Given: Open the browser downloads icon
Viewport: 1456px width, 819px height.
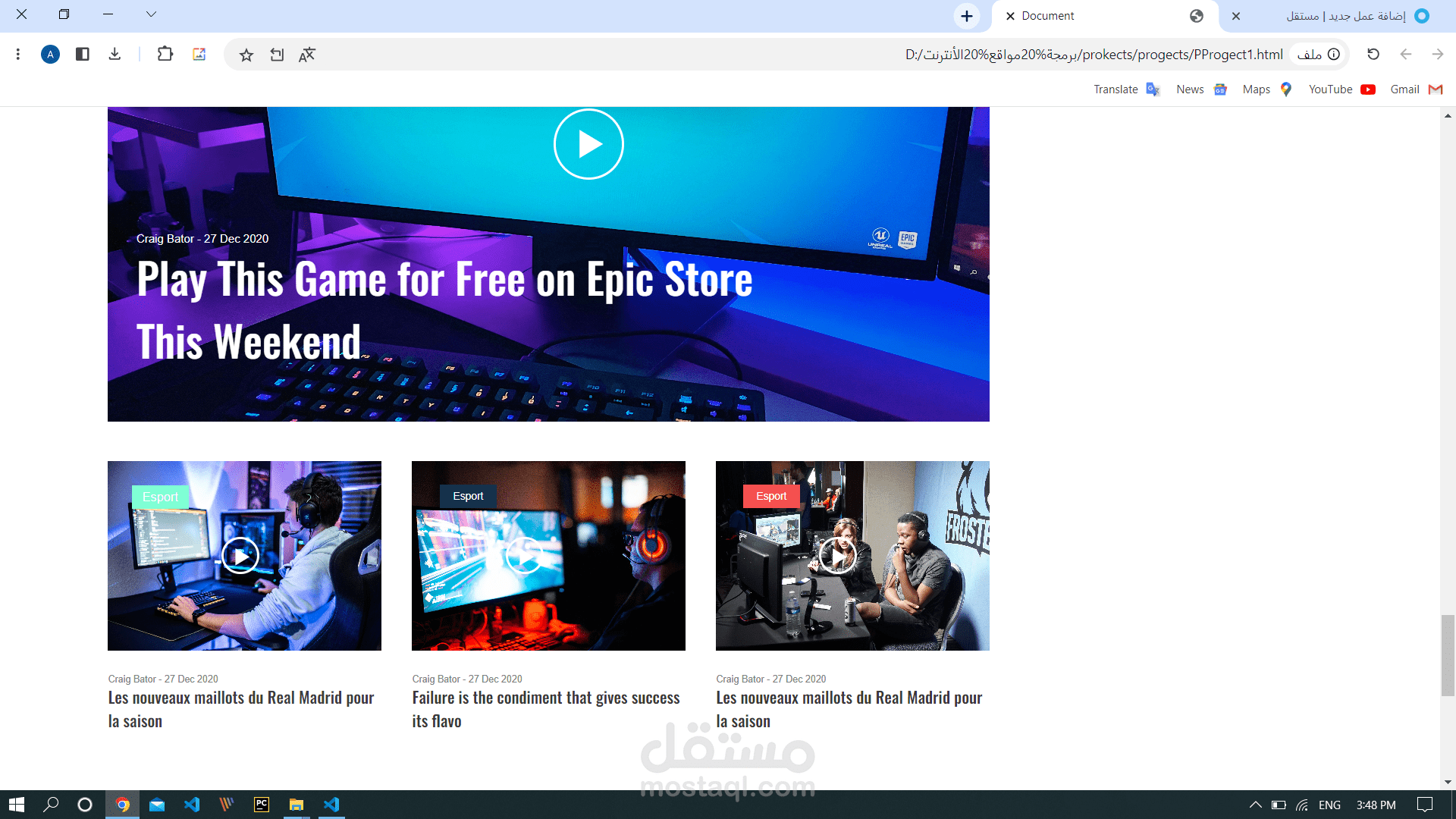Looking at the screenshot, I should point(115,54).
